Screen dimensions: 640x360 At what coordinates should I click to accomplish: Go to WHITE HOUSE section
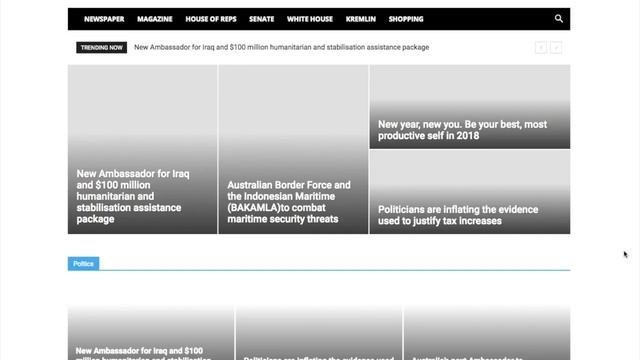coord(310,19)
